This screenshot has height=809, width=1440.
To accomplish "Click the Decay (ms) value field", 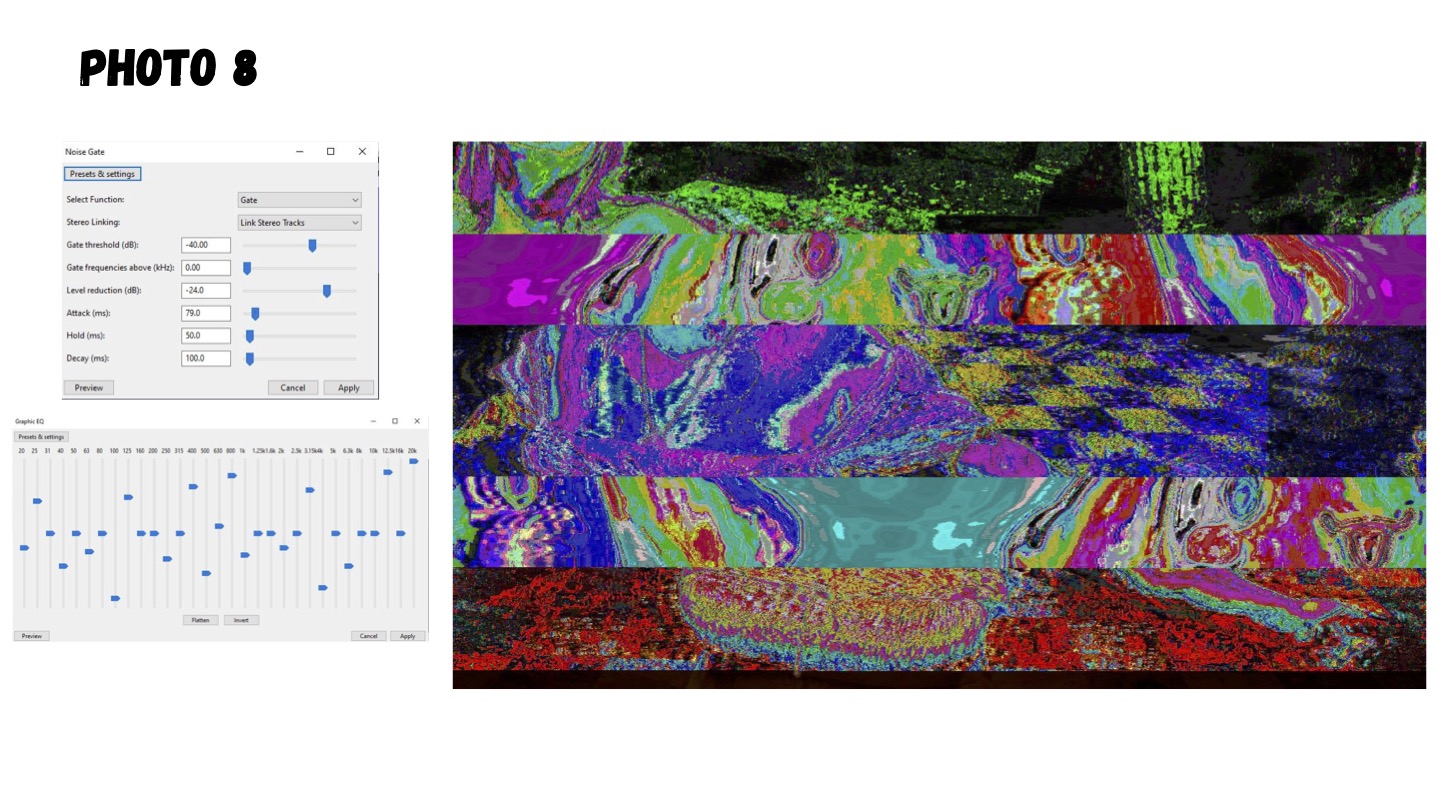I will point(206,359).
